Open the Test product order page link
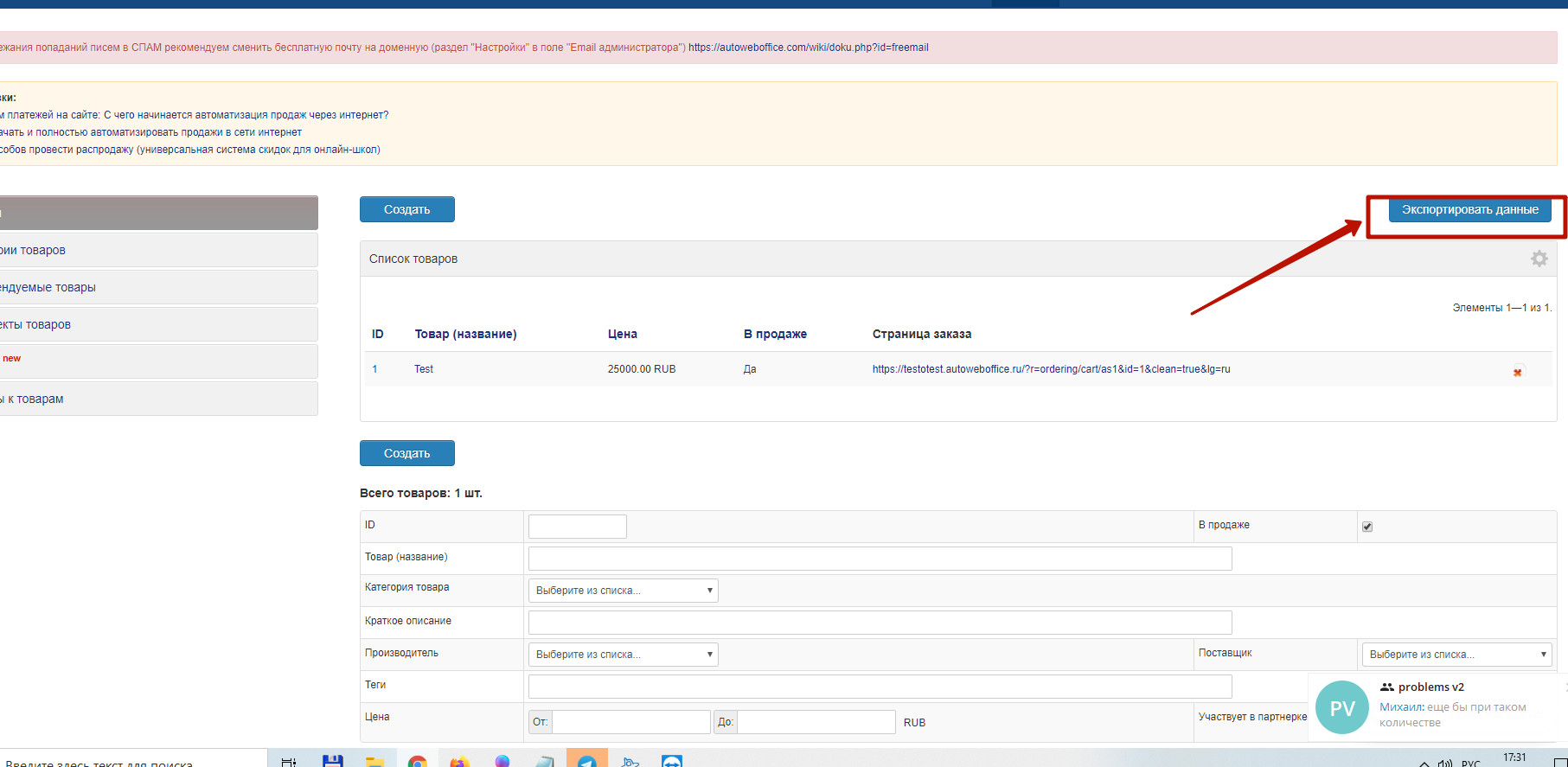The width and height of the screenshot is (1568, 767). point(1051,369)
